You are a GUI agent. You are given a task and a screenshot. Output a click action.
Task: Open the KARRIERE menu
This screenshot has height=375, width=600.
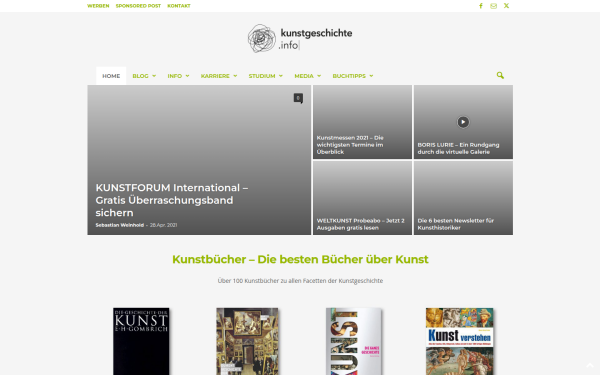point(219,76)
